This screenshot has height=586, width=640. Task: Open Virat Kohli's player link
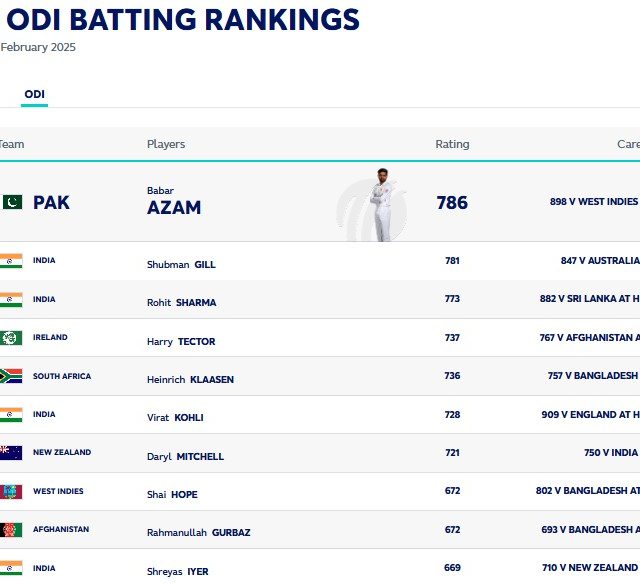click(x=175, y=418)
